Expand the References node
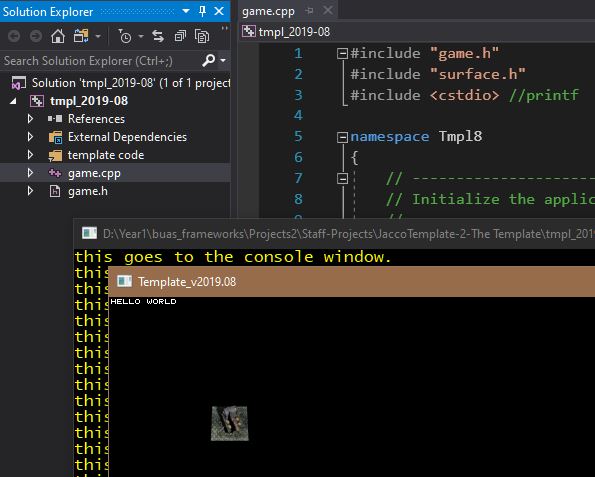 click(30, 119)
